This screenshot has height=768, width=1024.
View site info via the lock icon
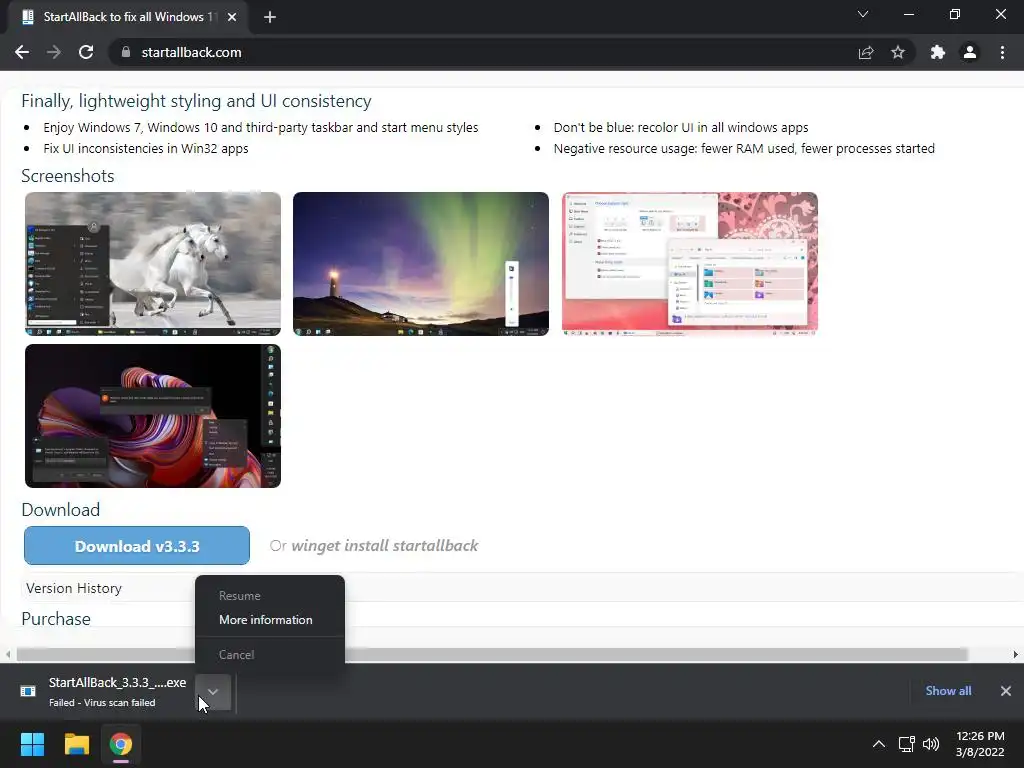point(126,52)
